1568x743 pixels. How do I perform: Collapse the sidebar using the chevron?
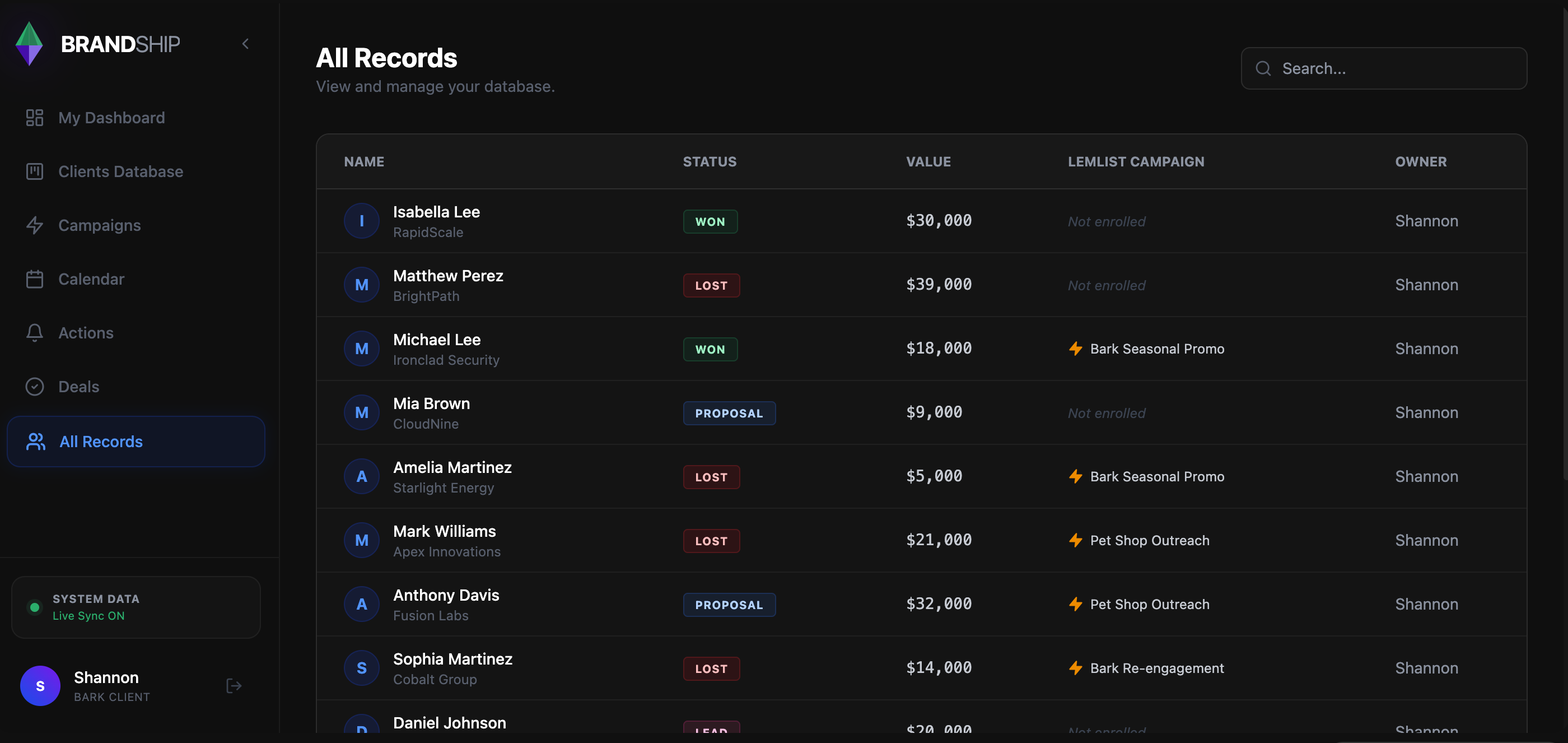click(x=245, y=43)
